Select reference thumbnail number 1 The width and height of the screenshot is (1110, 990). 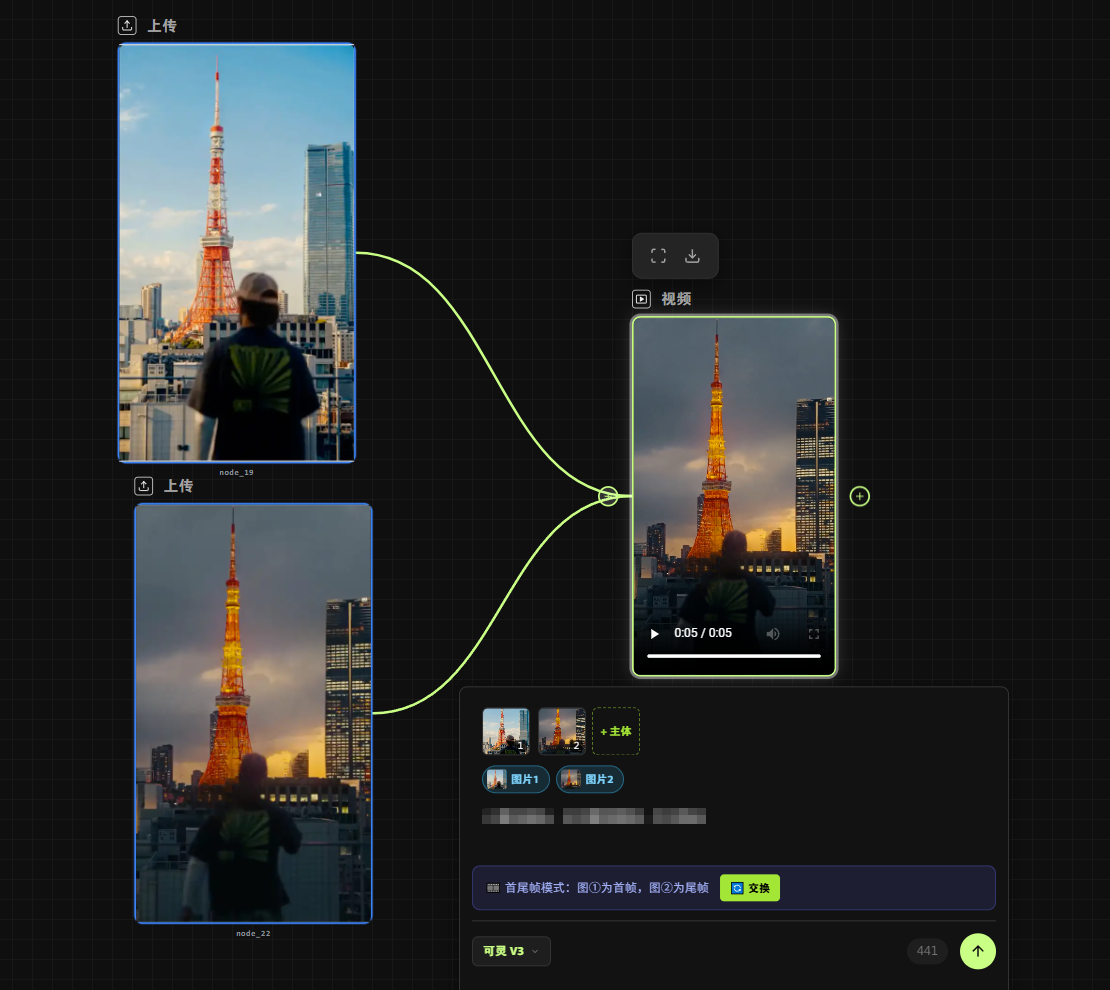point(506,731)
